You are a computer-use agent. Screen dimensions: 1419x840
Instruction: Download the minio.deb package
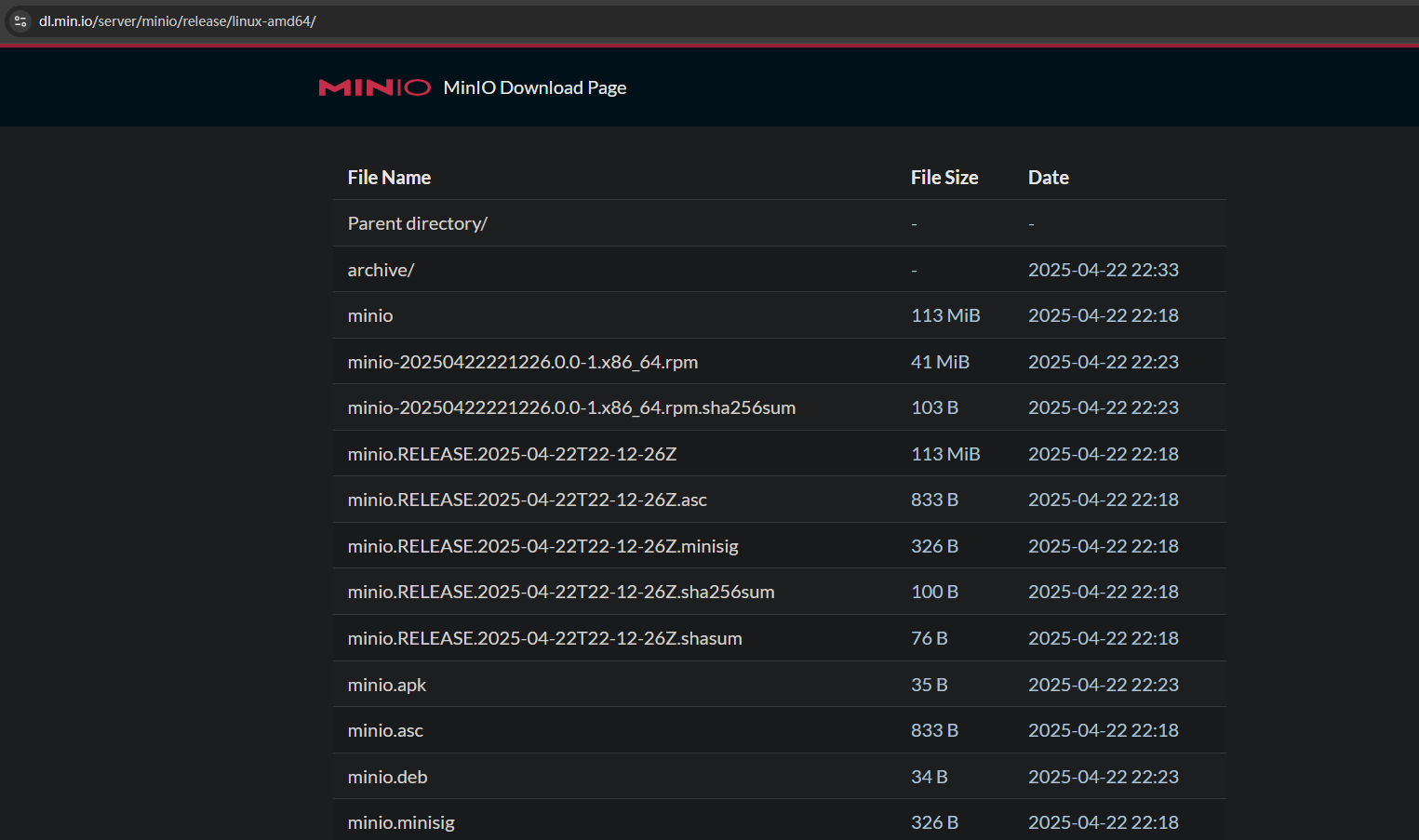pos(387,777)
